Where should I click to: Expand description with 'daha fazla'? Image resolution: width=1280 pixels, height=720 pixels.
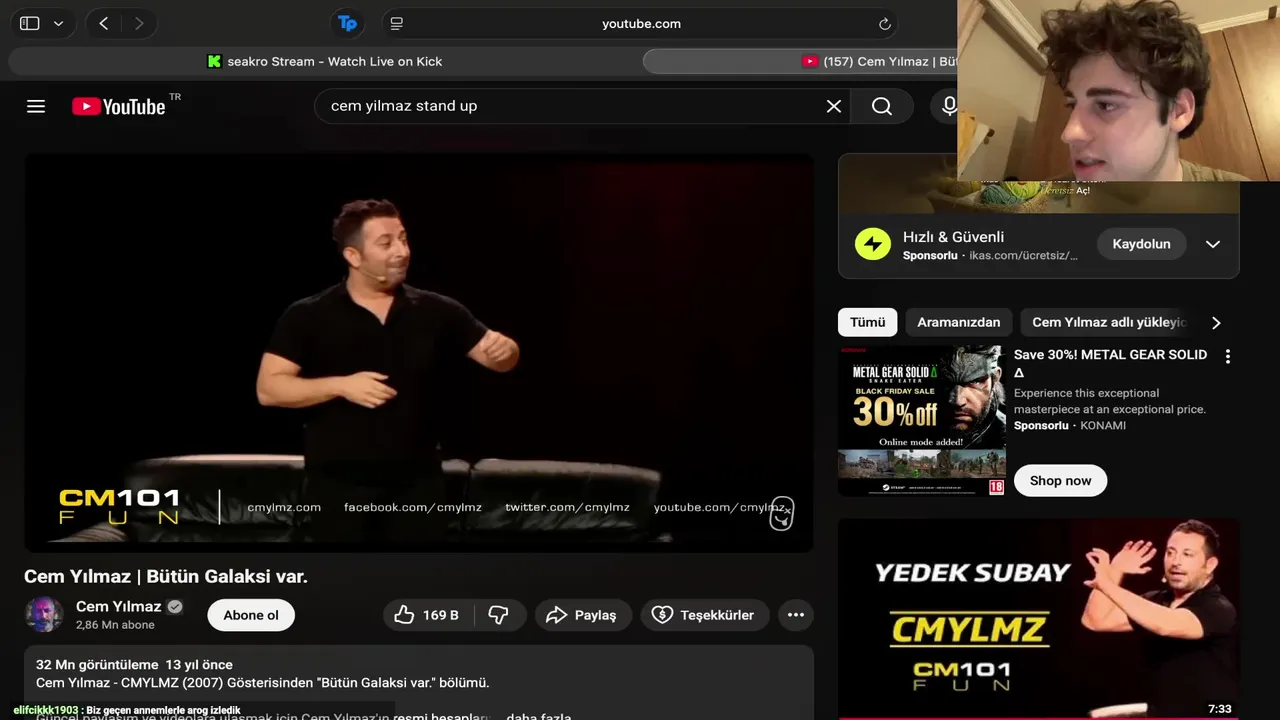(539, 716)
